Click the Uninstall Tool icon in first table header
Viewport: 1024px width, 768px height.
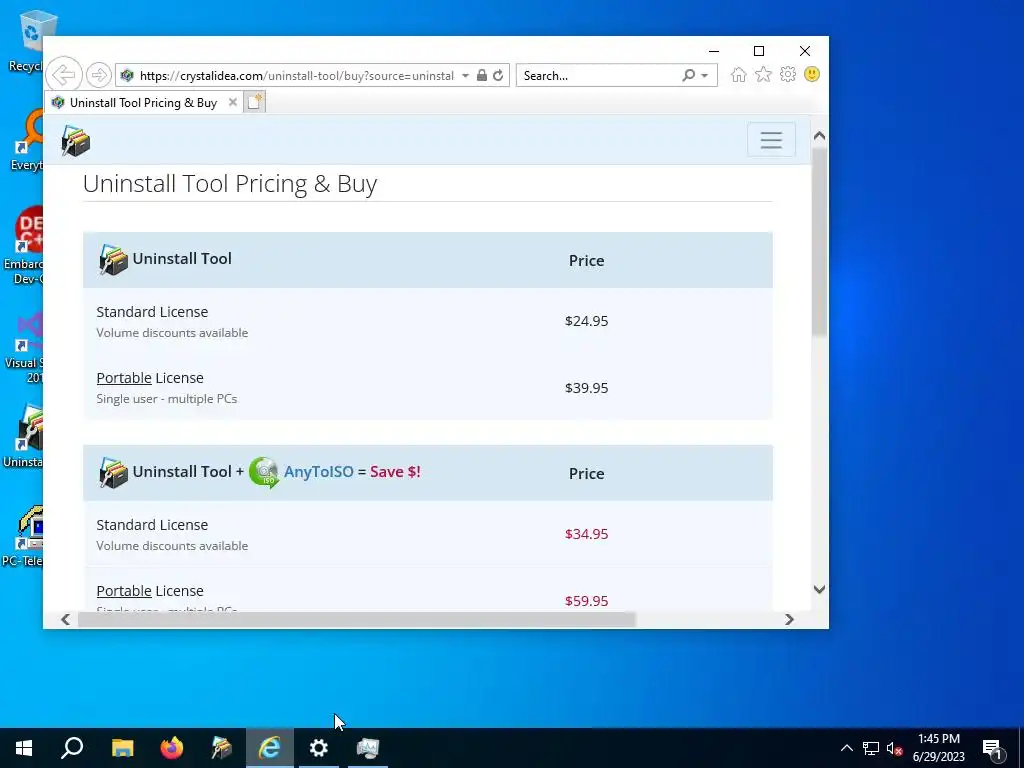tap(113, 260)
